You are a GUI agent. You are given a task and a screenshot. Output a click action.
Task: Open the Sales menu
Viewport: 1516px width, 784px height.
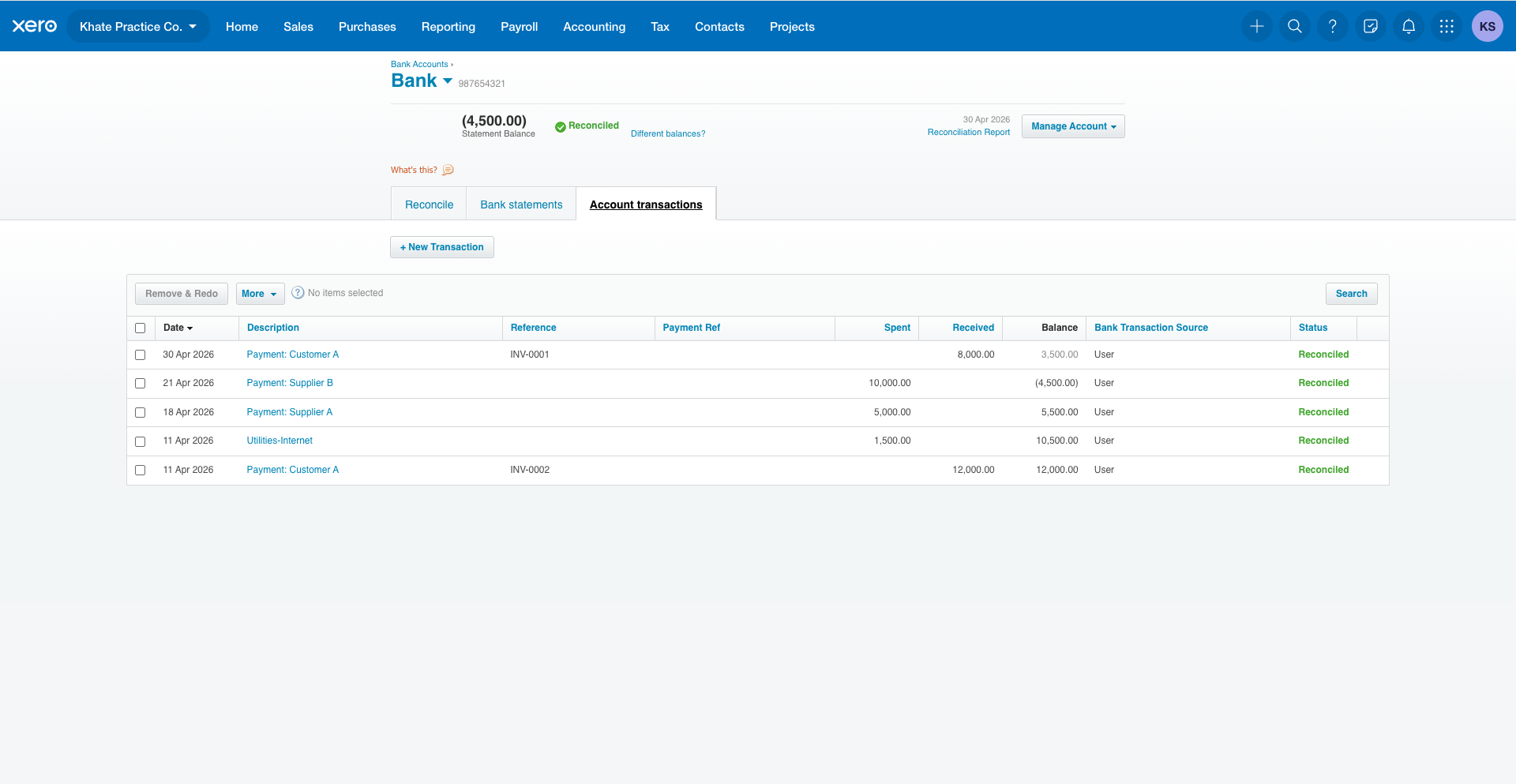(298, 26)
